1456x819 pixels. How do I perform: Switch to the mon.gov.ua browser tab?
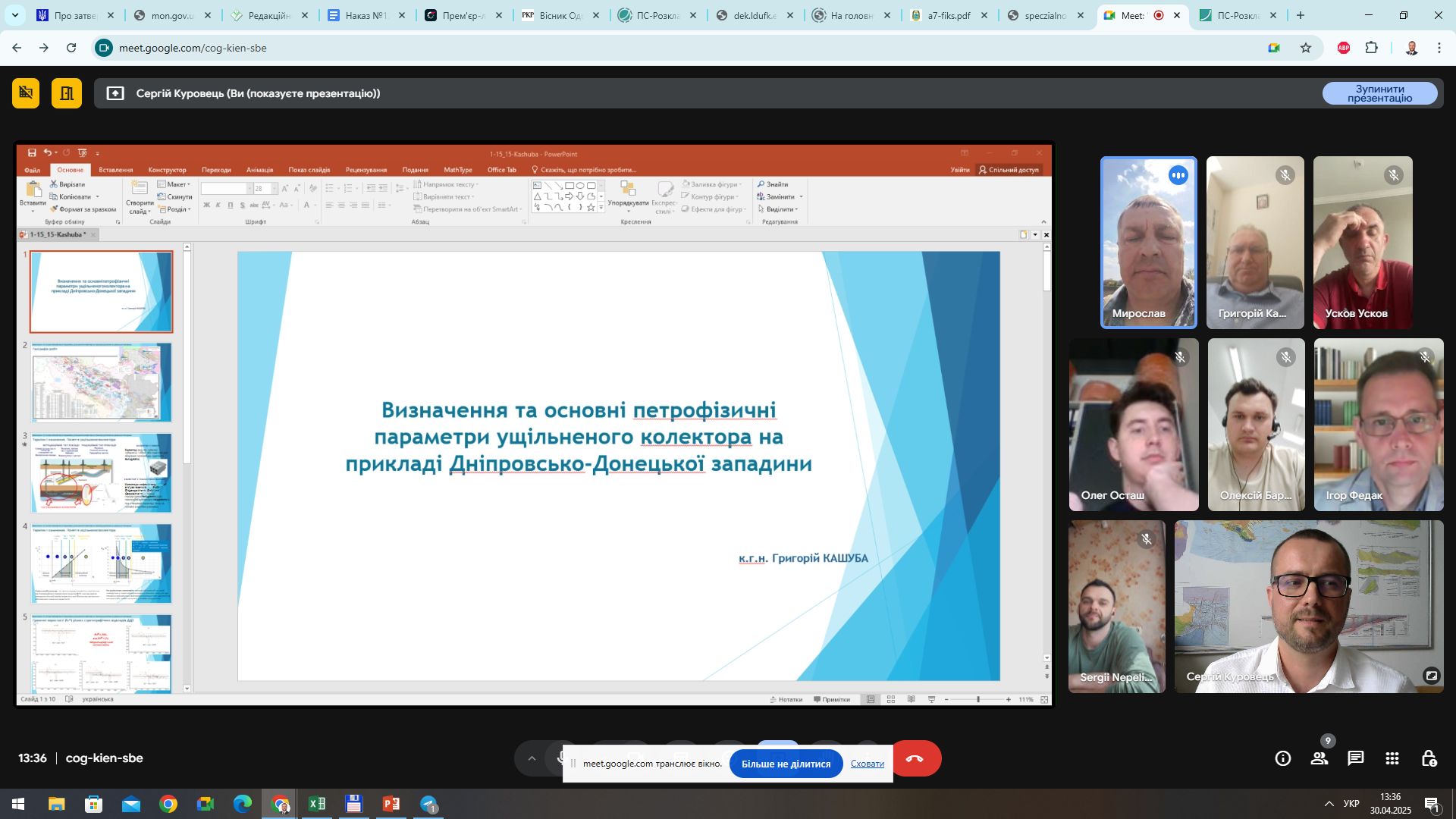171,15
